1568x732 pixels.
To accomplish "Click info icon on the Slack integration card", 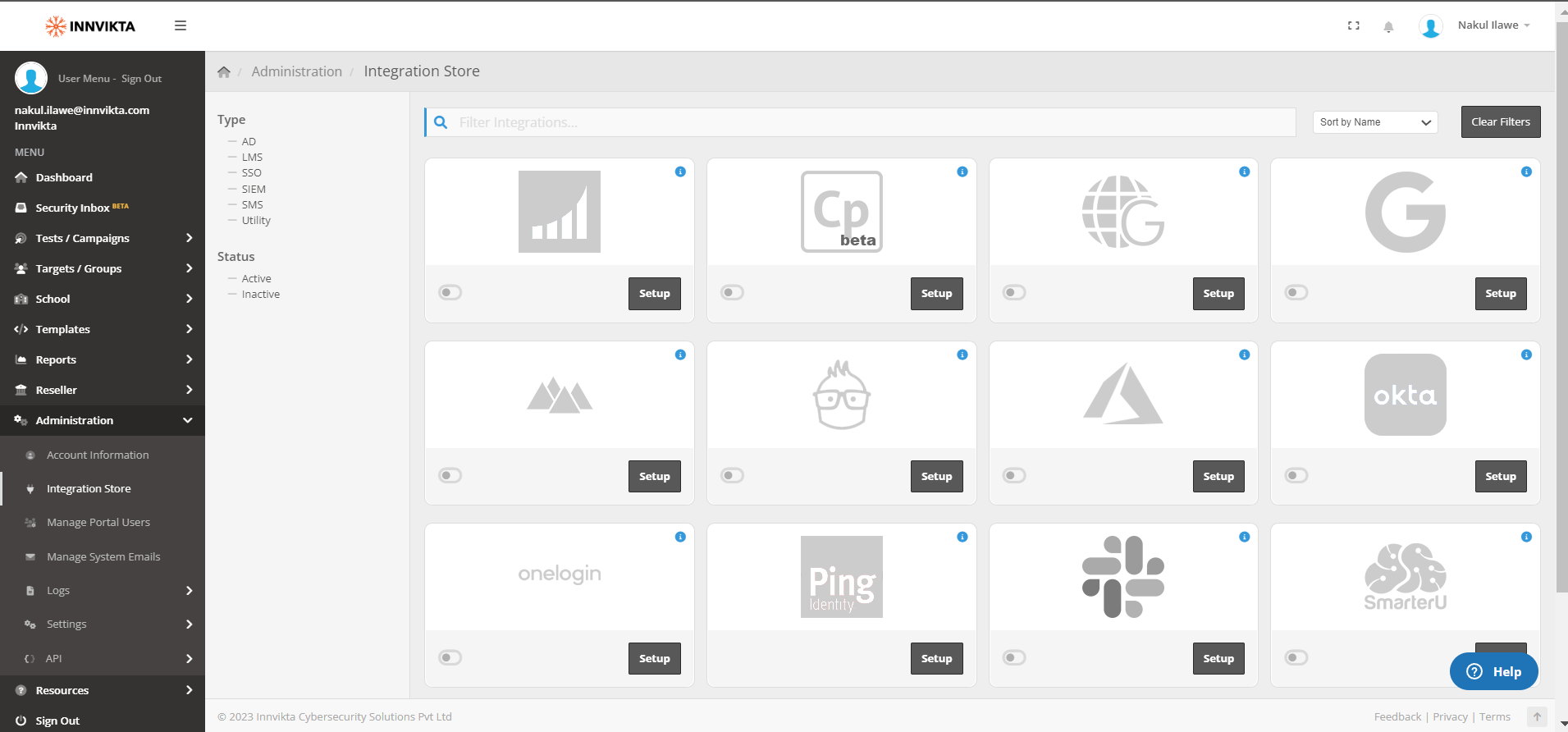I will [x=1245, y=537].
